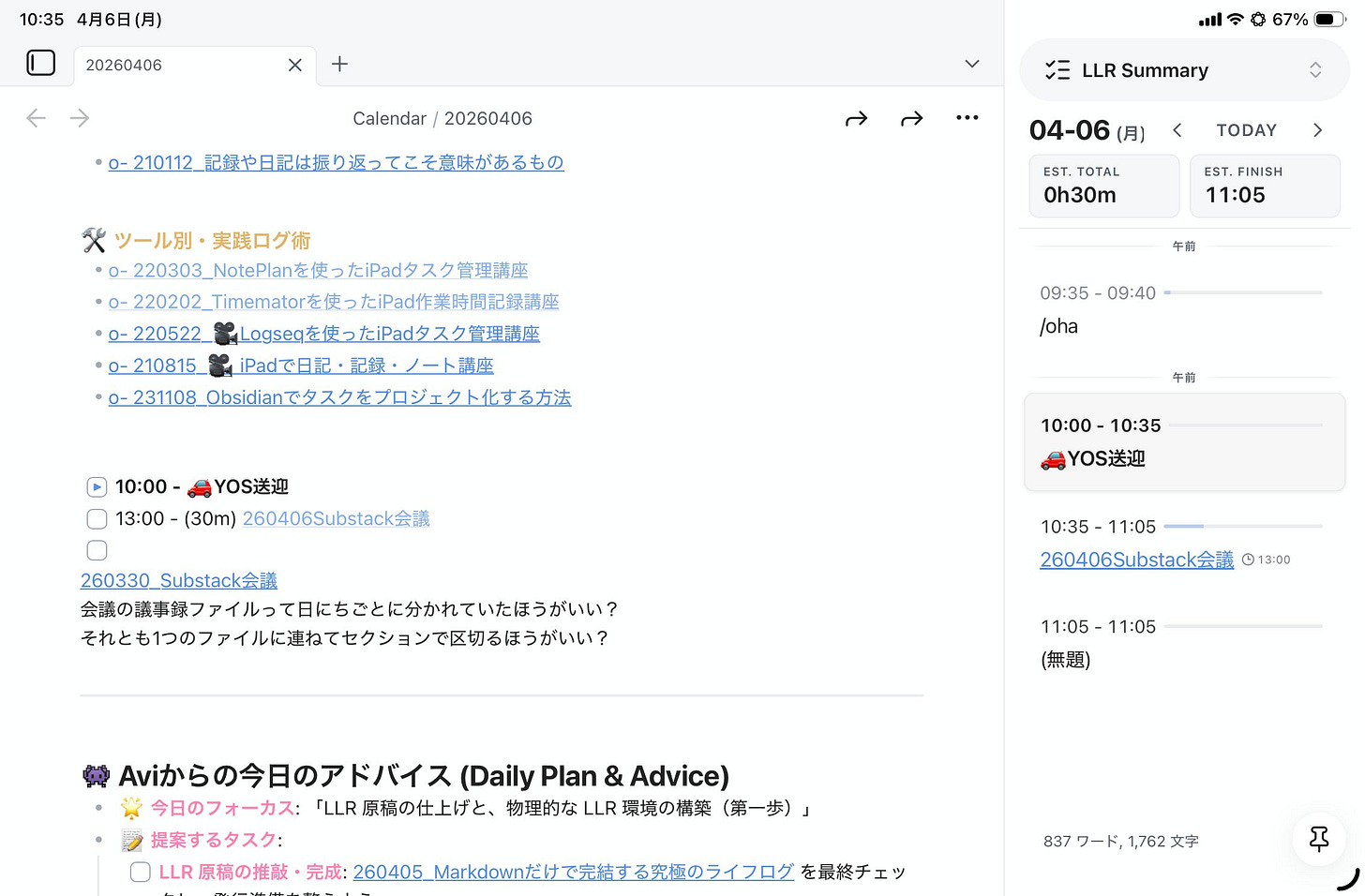Open the Markdownだけで完結する究極のライフログ link
This screenshot has width=1365, height=896.
coord(572,871)
